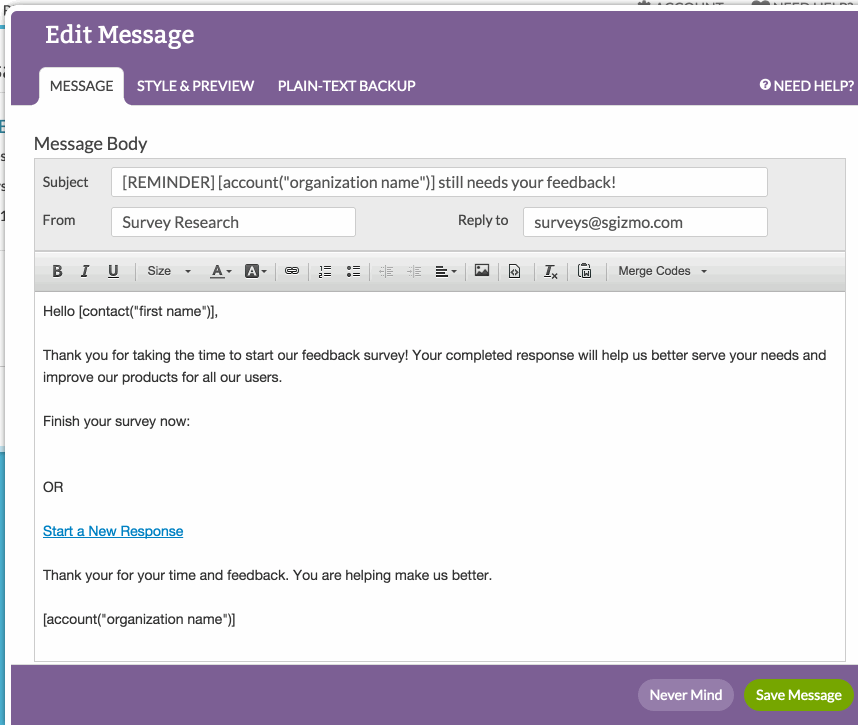Toggle bold formatting
This screenshot has width=858, height=725.
(x=57, y=270)
